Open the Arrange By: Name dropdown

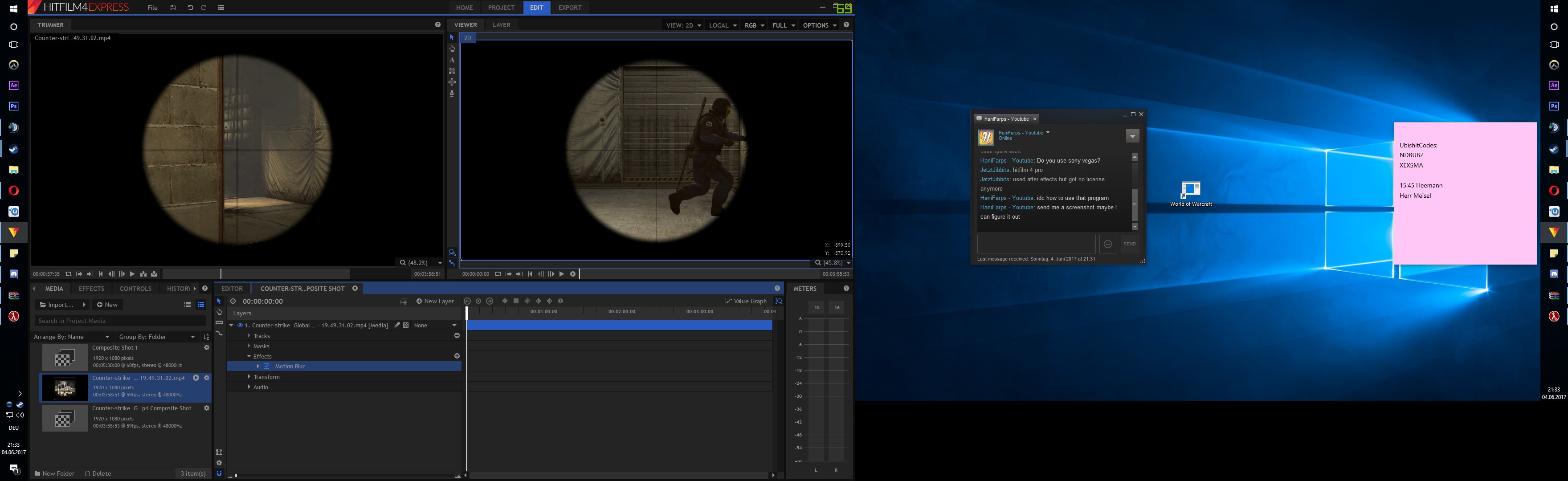pos(72,337)
